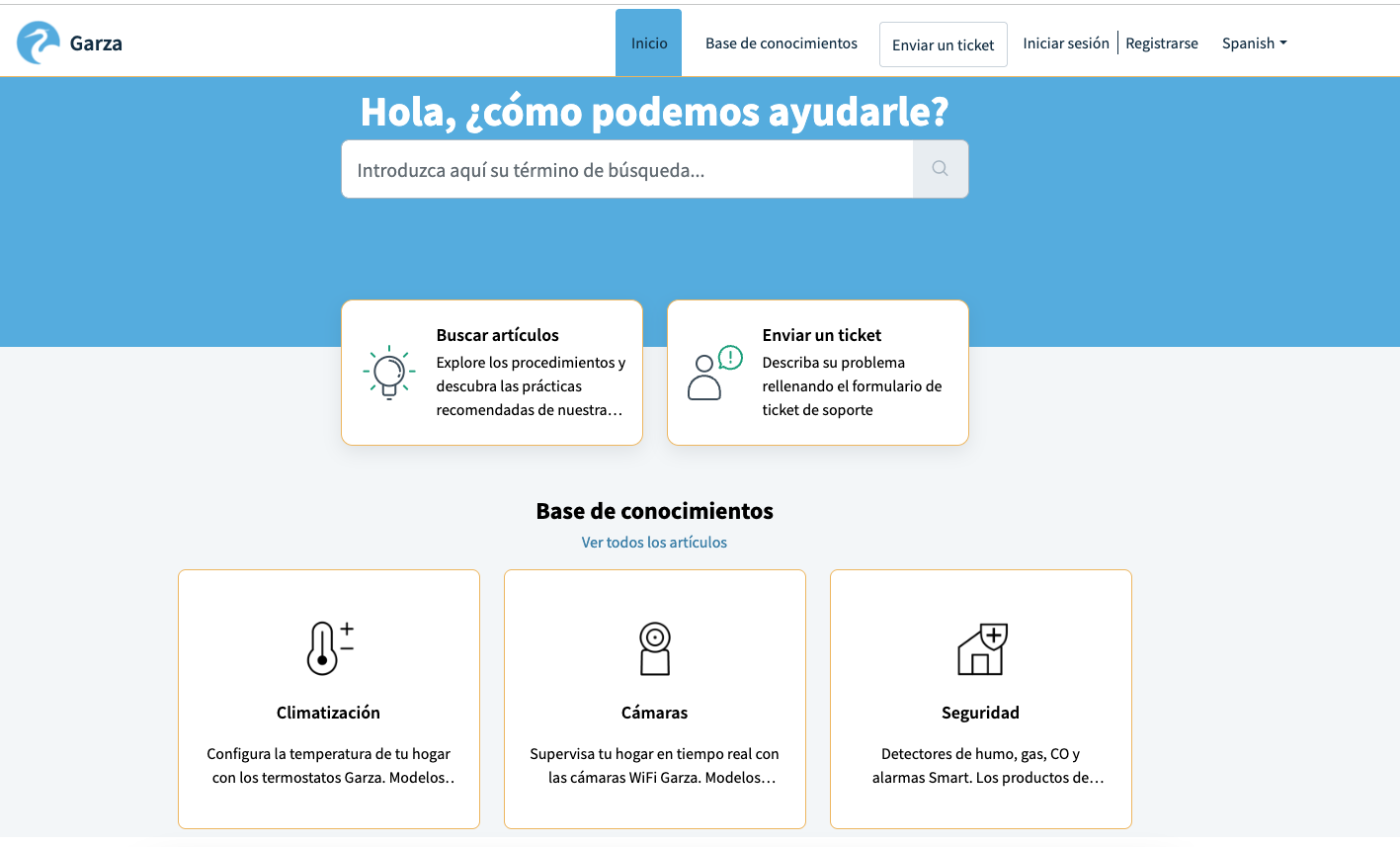Click the green exclamation bubble icon
Viewport: 1400px width, 847px height.
[x=728, y=355]
